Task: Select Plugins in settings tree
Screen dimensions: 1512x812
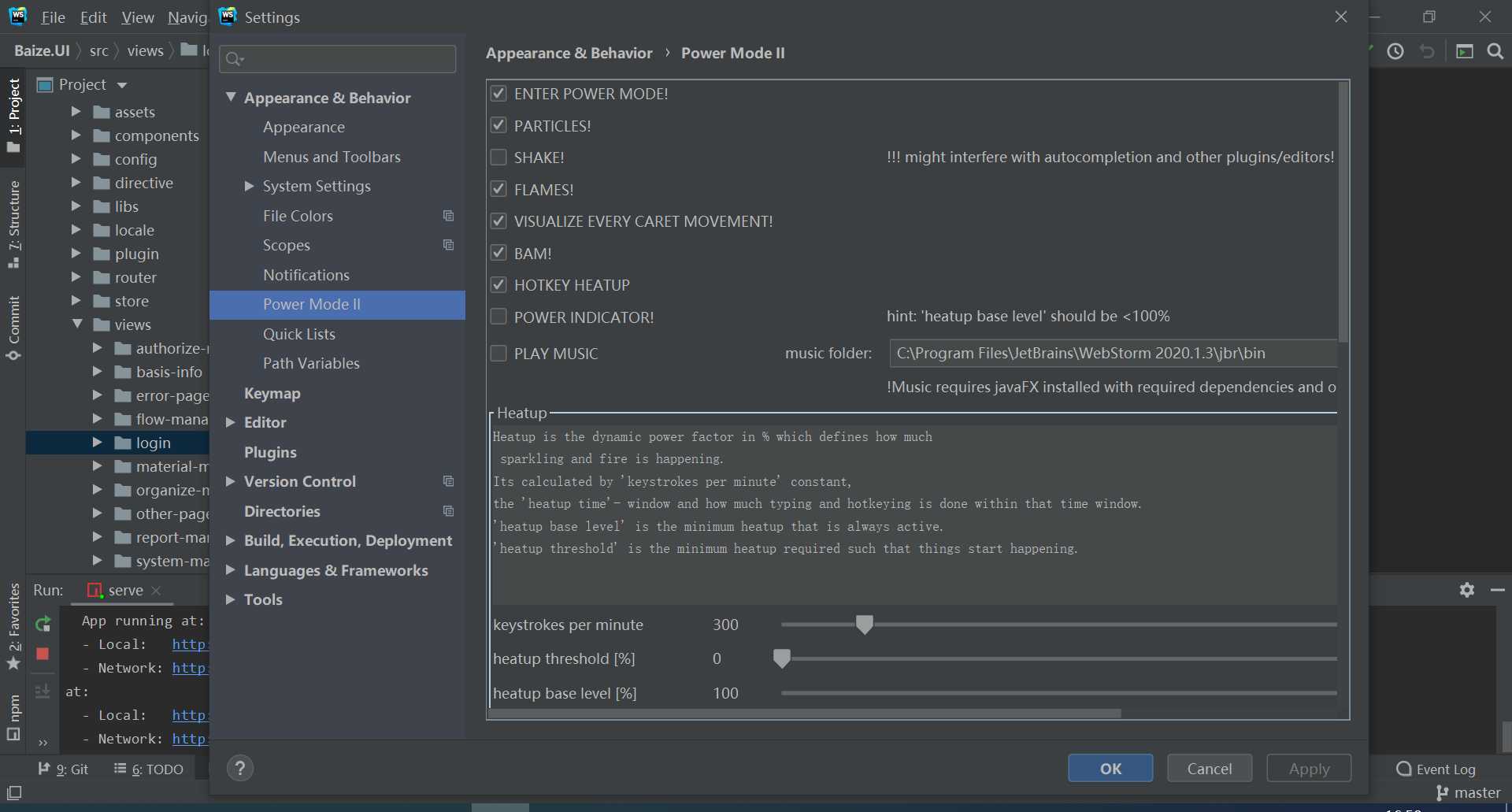Action: click(x=270, y=452)
